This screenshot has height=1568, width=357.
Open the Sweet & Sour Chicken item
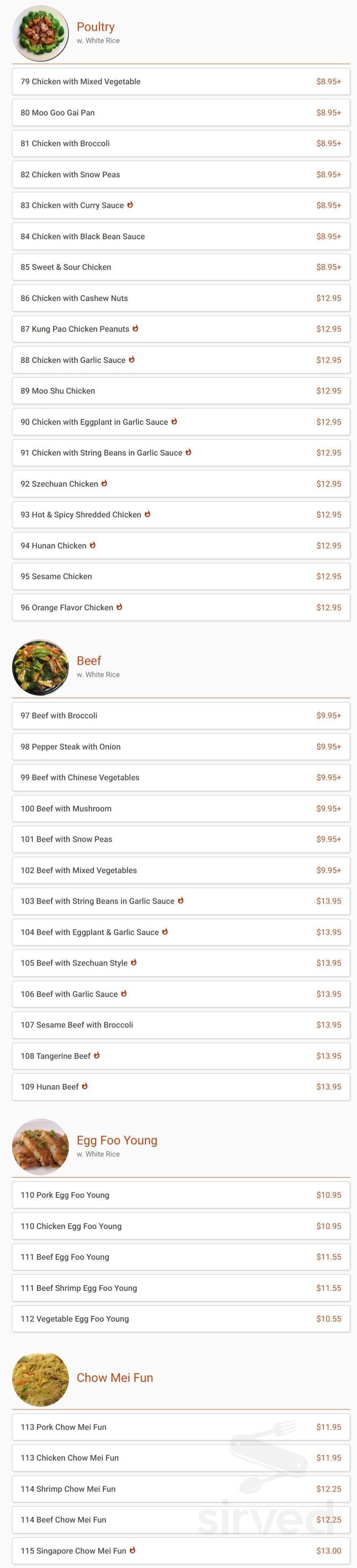click(x=178, y=267)
